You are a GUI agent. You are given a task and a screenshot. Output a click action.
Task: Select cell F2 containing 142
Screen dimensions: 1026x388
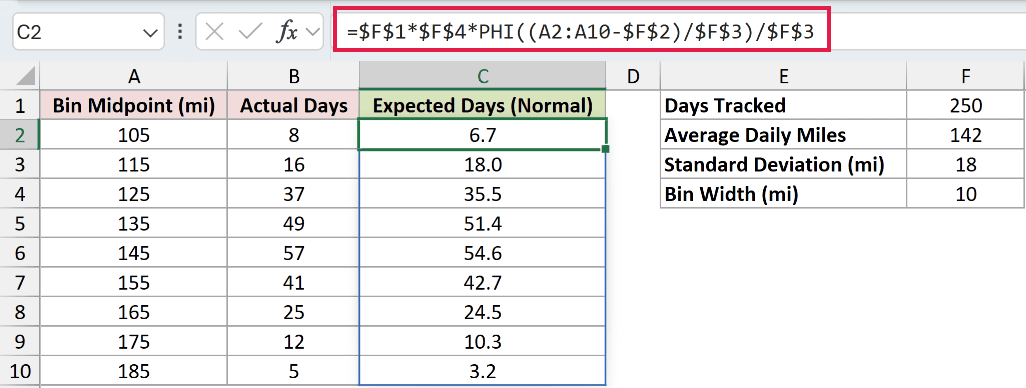pyautogui.click(x=966, y=134)
